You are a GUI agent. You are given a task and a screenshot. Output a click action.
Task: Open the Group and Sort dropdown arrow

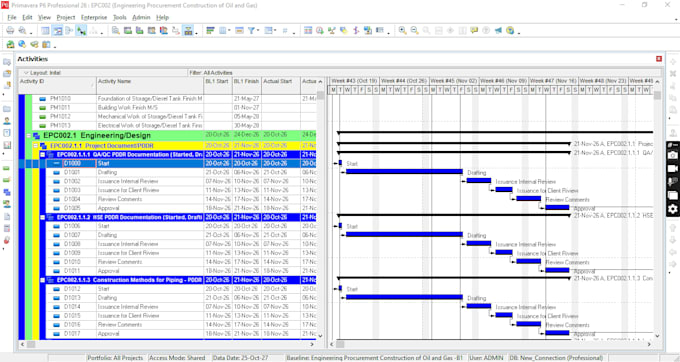pos(275,30)
